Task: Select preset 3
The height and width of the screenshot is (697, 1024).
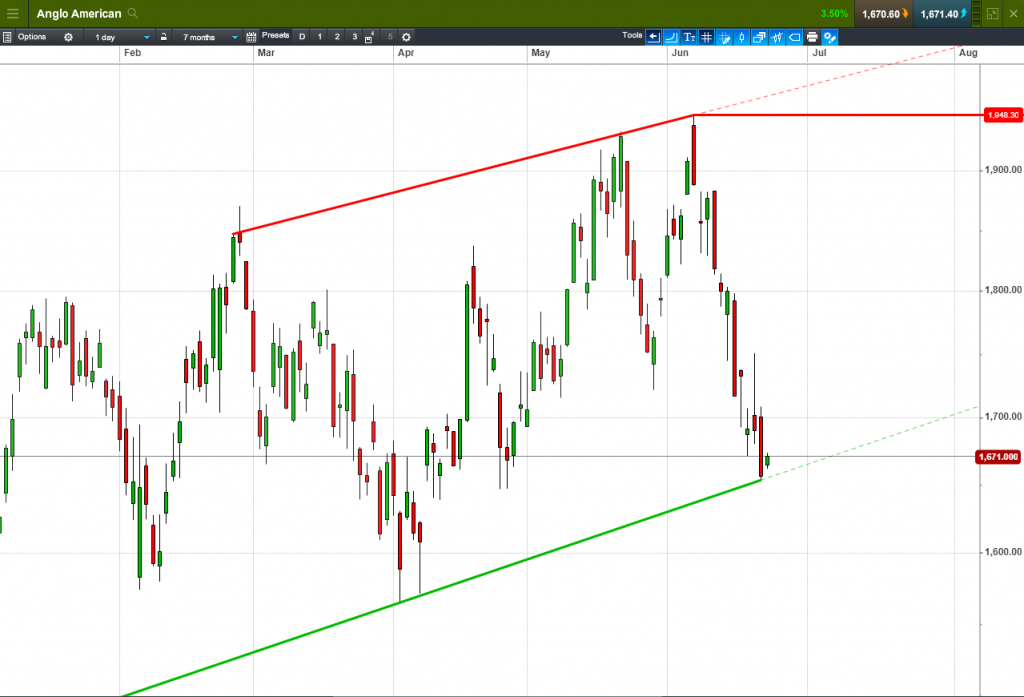Action: [x=355, y=37]
